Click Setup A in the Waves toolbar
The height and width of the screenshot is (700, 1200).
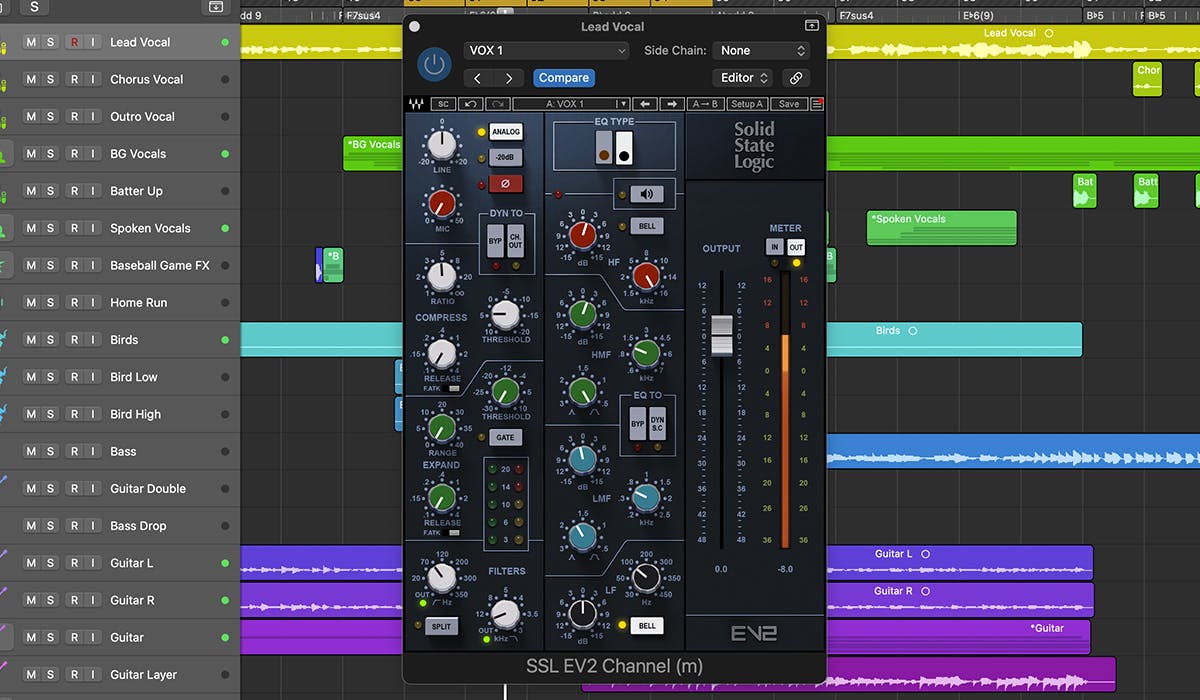[747, 103]
